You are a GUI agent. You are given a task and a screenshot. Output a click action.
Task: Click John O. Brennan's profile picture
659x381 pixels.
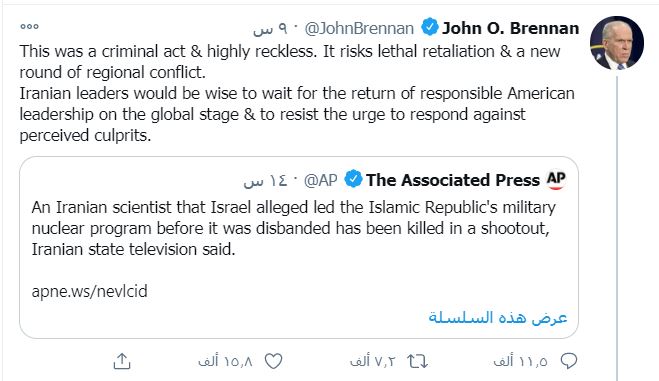617,43
